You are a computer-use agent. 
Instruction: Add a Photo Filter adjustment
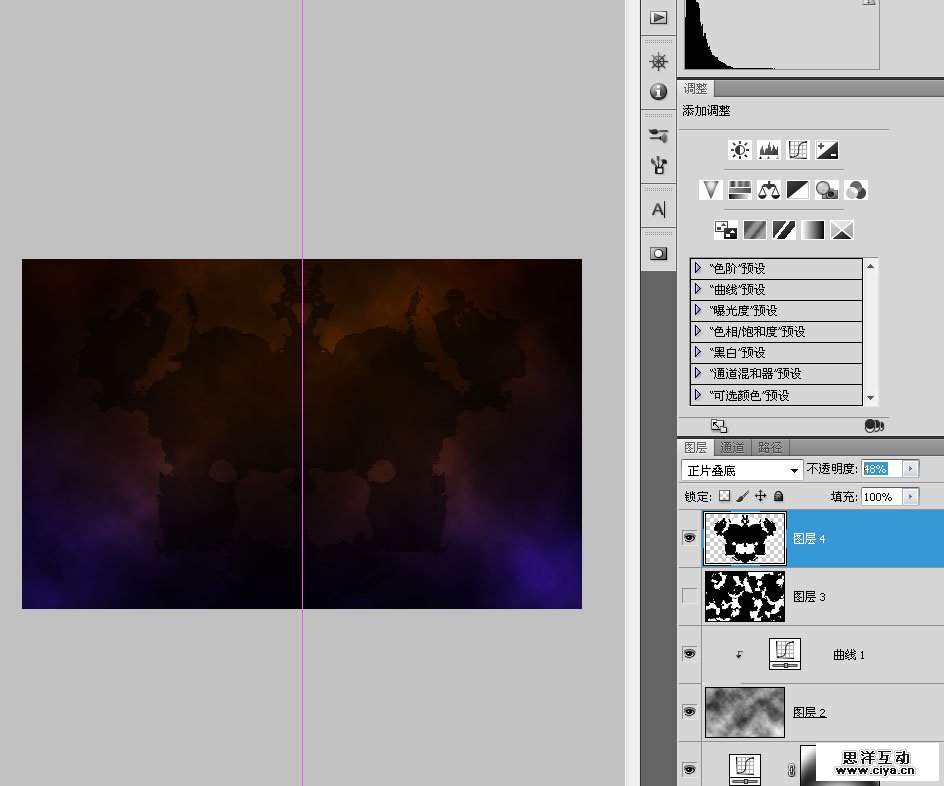pos(826,189)
